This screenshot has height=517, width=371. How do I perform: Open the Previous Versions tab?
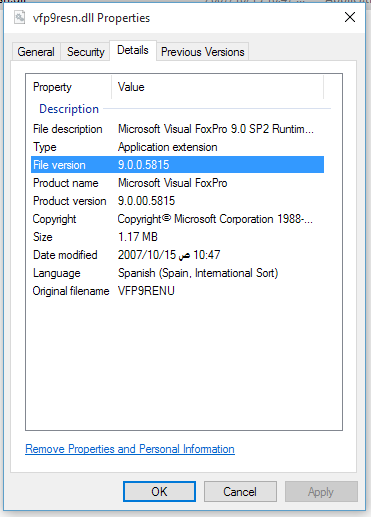(203, 52)
